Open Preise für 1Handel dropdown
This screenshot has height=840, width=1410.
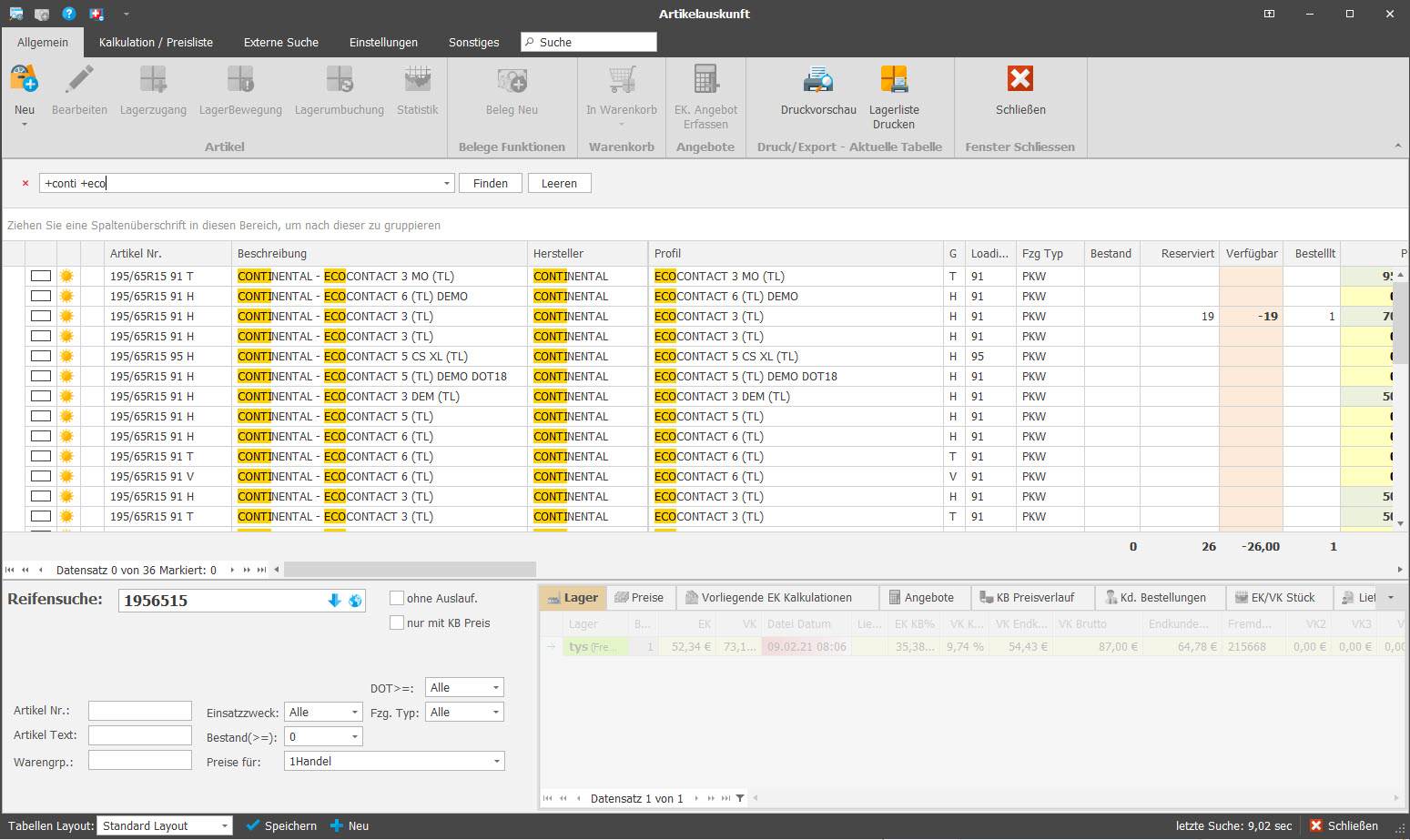(x=497, y=761)
